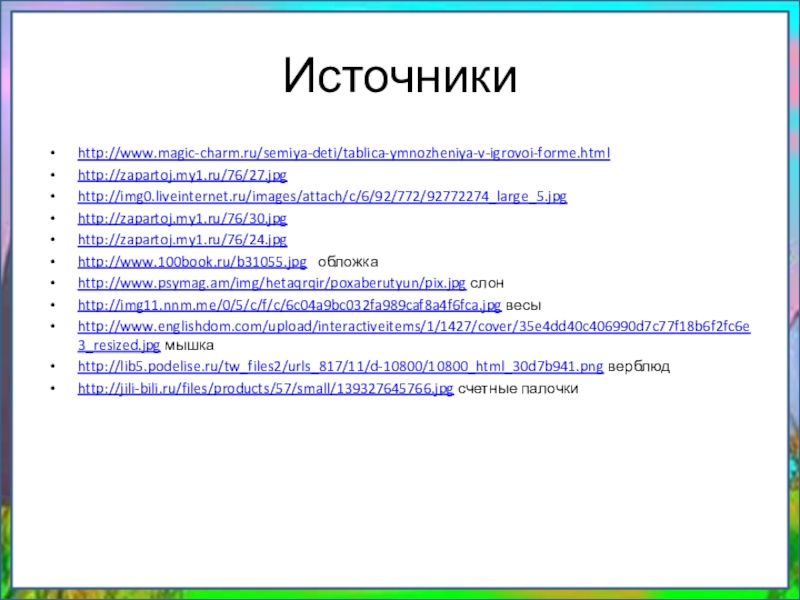Image resolution: width=800 pixels, height=600 pixels.
Task: Open the zapartoj.my1.ru/76/30.jpg link
Action: tap(182, 218)
